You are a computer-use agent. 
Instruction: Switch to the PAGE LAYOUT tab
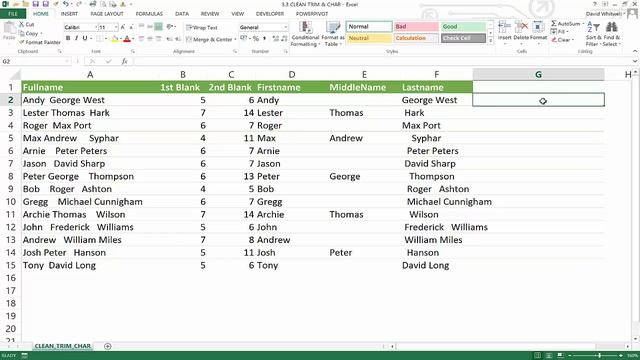107,14
